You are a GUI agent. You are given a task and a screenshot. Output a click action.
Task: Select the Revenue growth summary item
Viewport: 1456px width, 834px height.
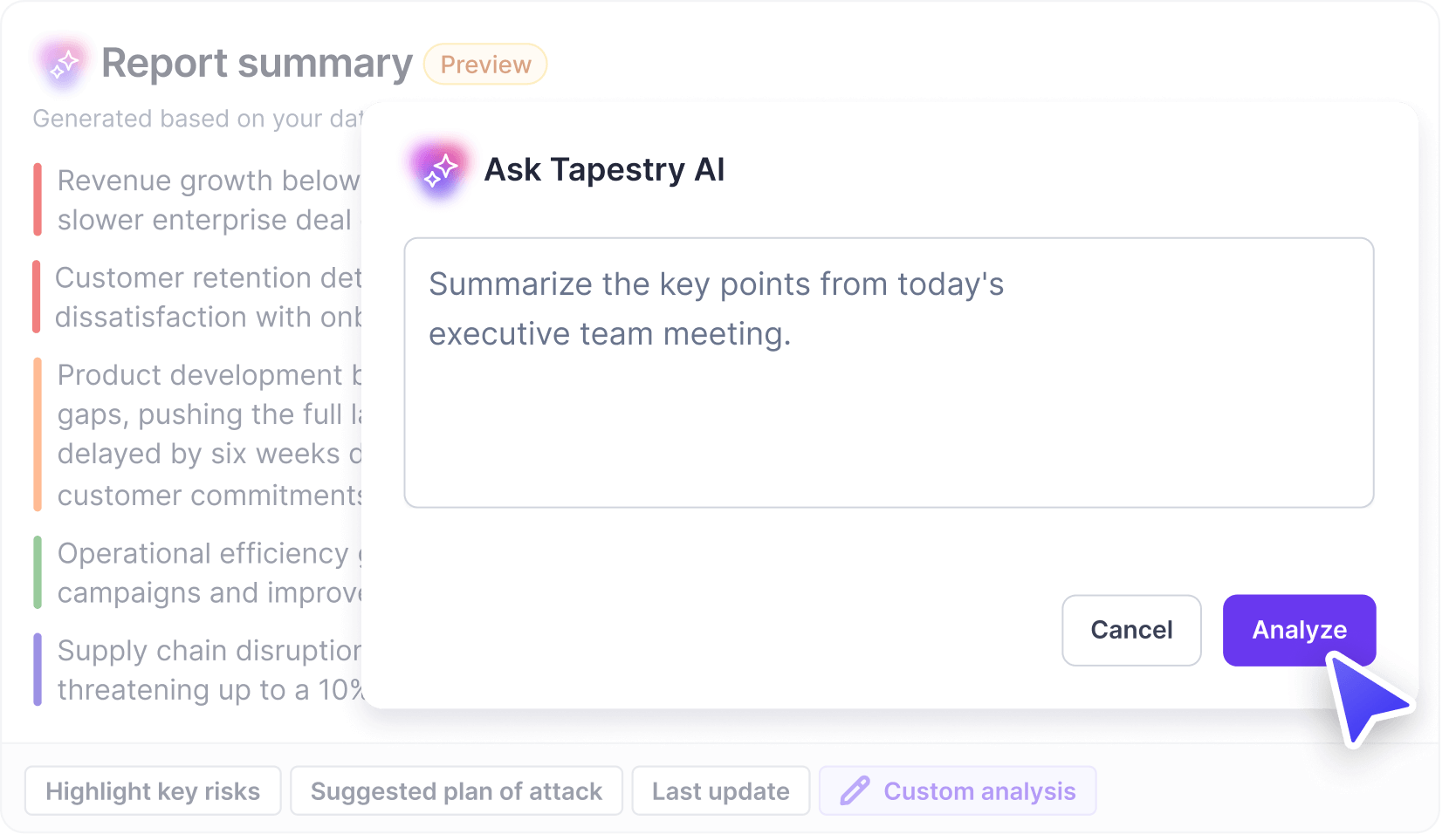point(208,200)
